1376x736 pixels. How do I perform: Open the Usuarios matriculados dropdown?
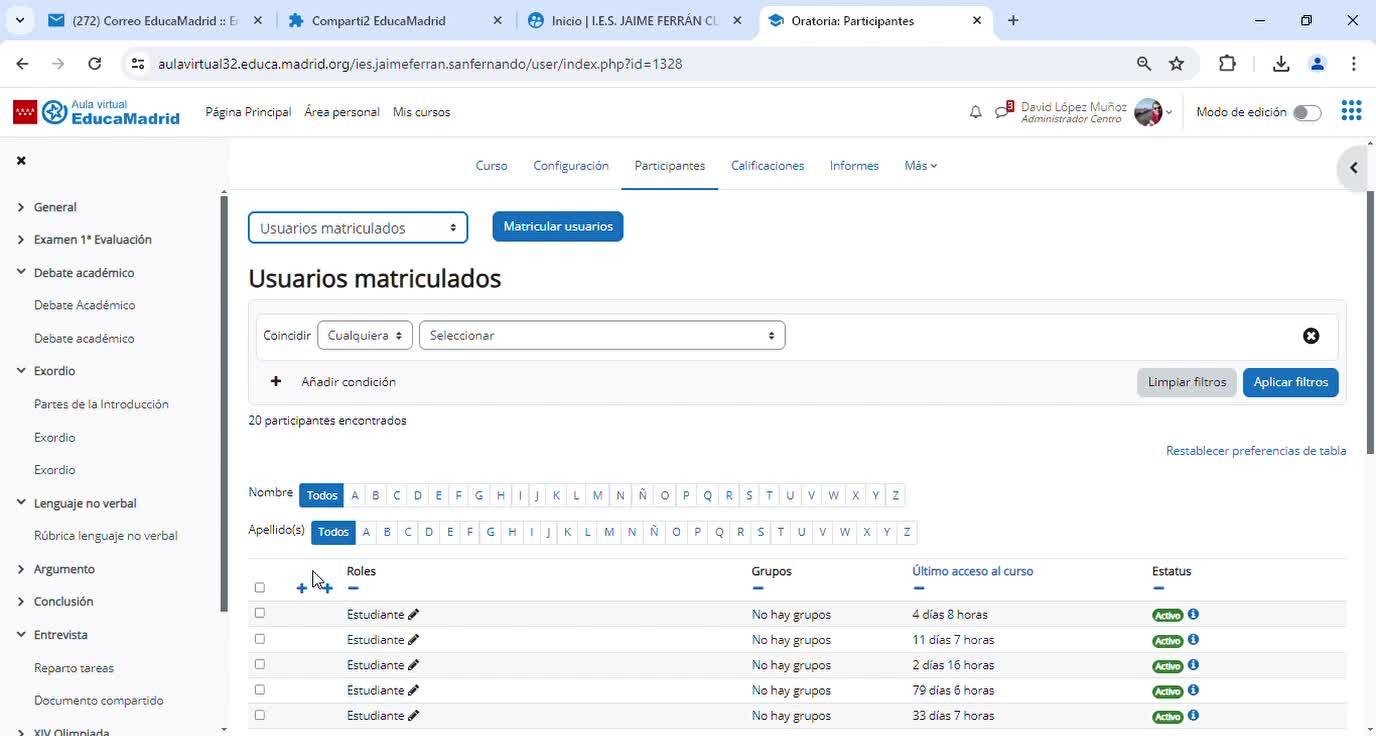point(357,228)
